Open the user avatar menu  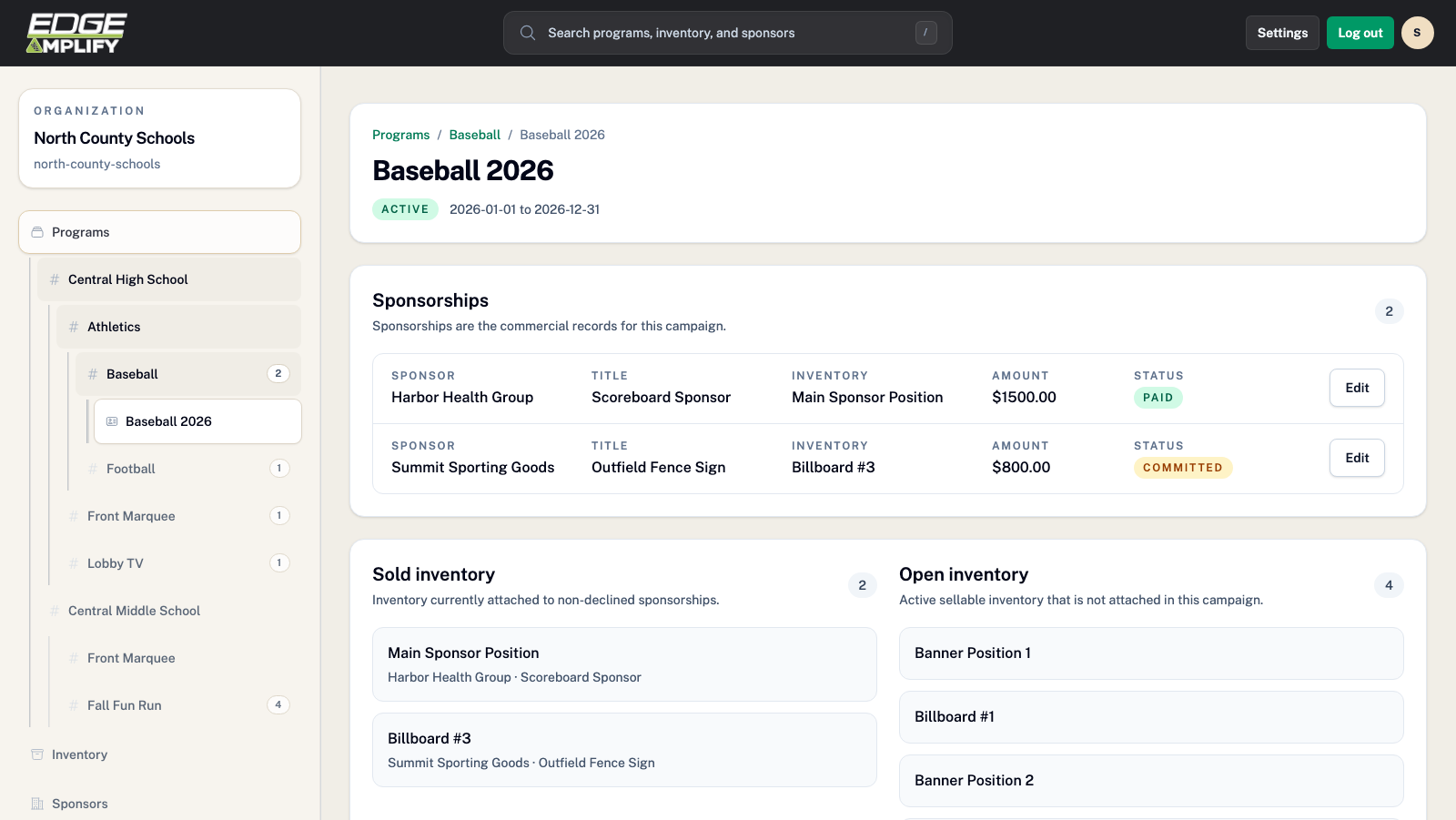coord(1417,33)
